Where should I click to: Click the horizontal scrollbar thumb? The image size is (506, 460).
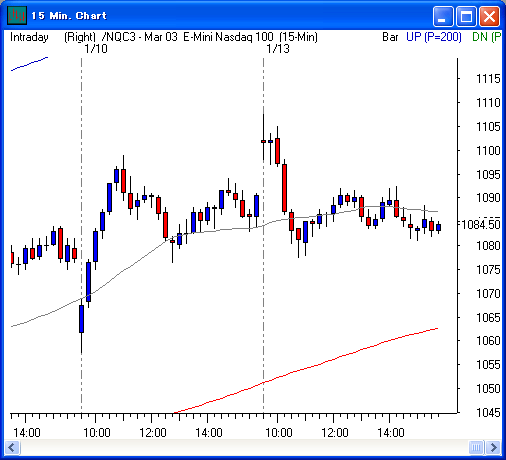pos(476,447)
